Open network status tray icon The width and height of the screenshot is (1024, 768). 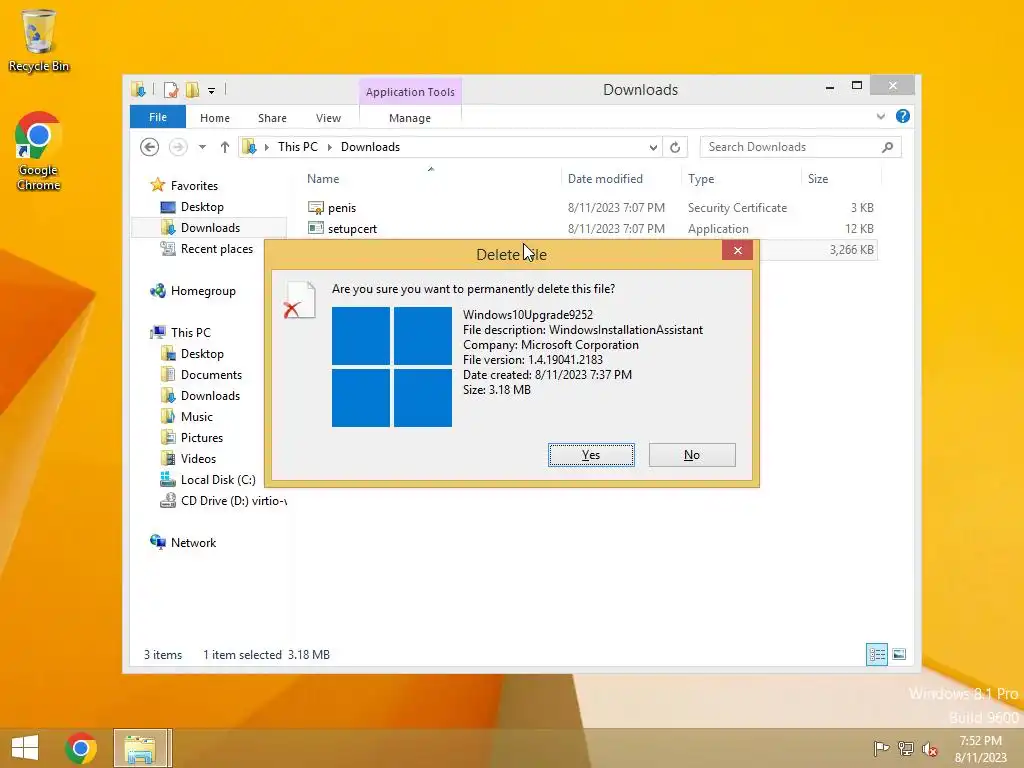coord(906,749)
